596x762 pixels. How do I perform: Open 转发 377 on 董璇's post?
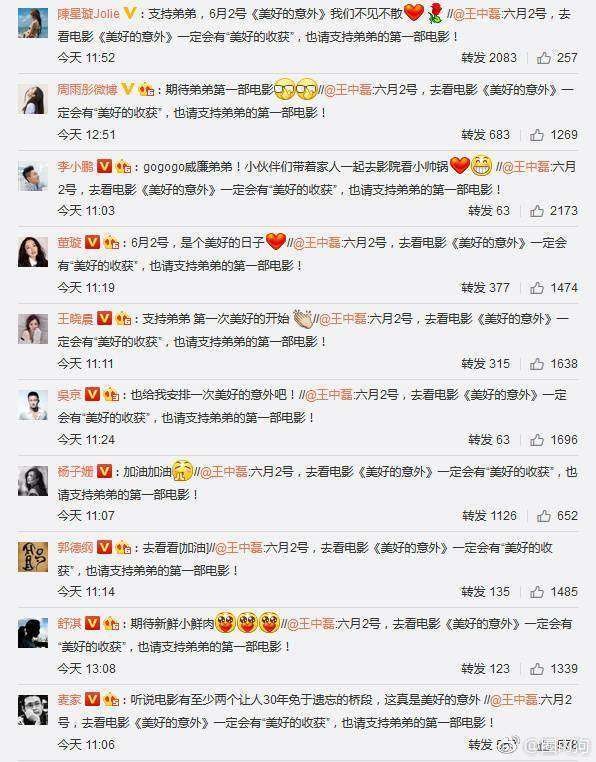tap(485, 288)
